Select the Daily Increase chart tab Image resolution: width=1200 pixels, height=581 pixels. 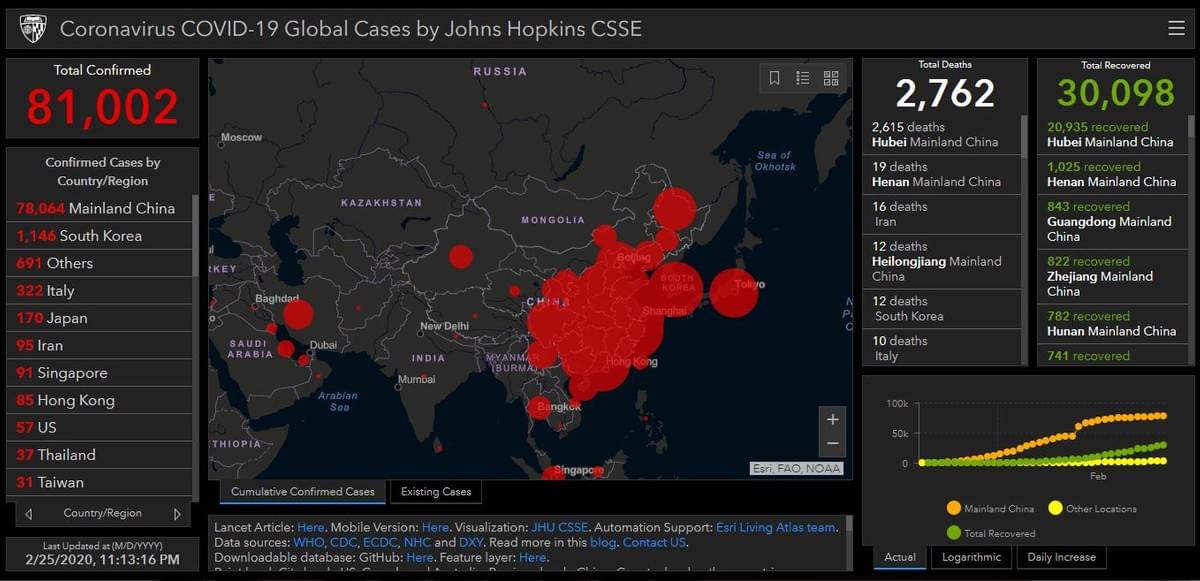coord(1062,557)
